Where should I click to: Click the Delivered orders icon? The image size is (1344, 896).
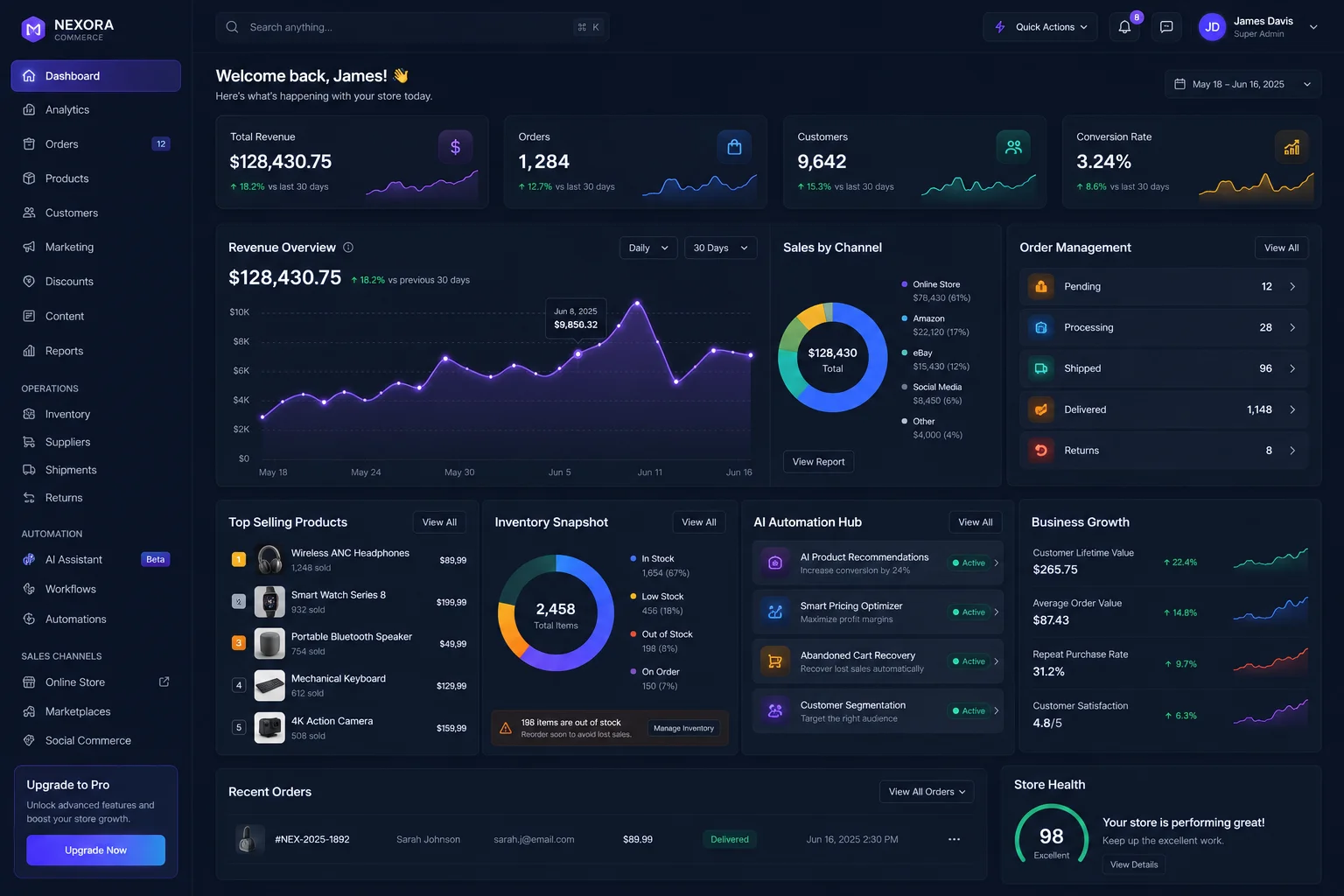point(1041,409)
